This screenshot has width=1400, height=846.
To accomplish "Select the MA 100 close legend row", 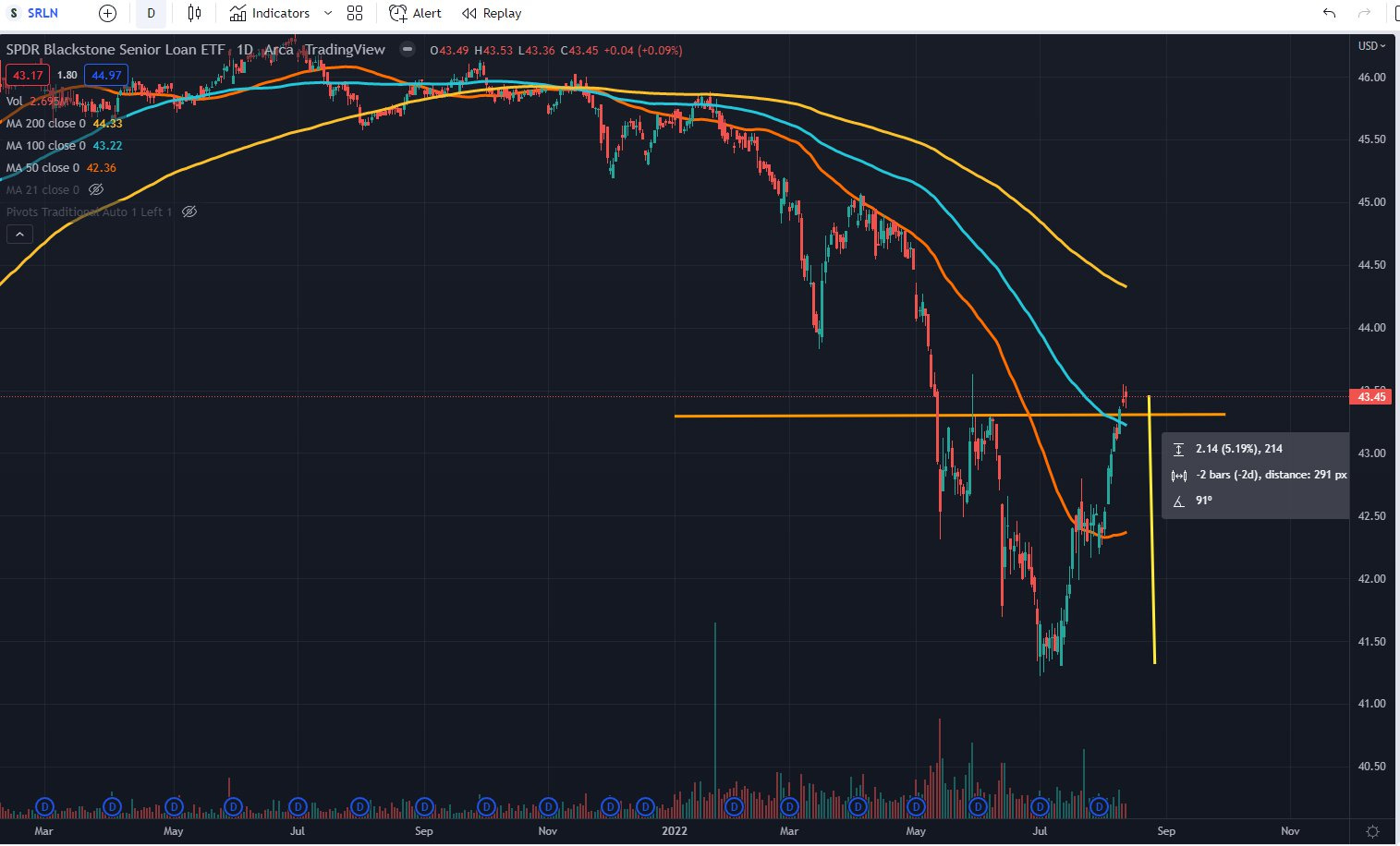I will 64,145.
